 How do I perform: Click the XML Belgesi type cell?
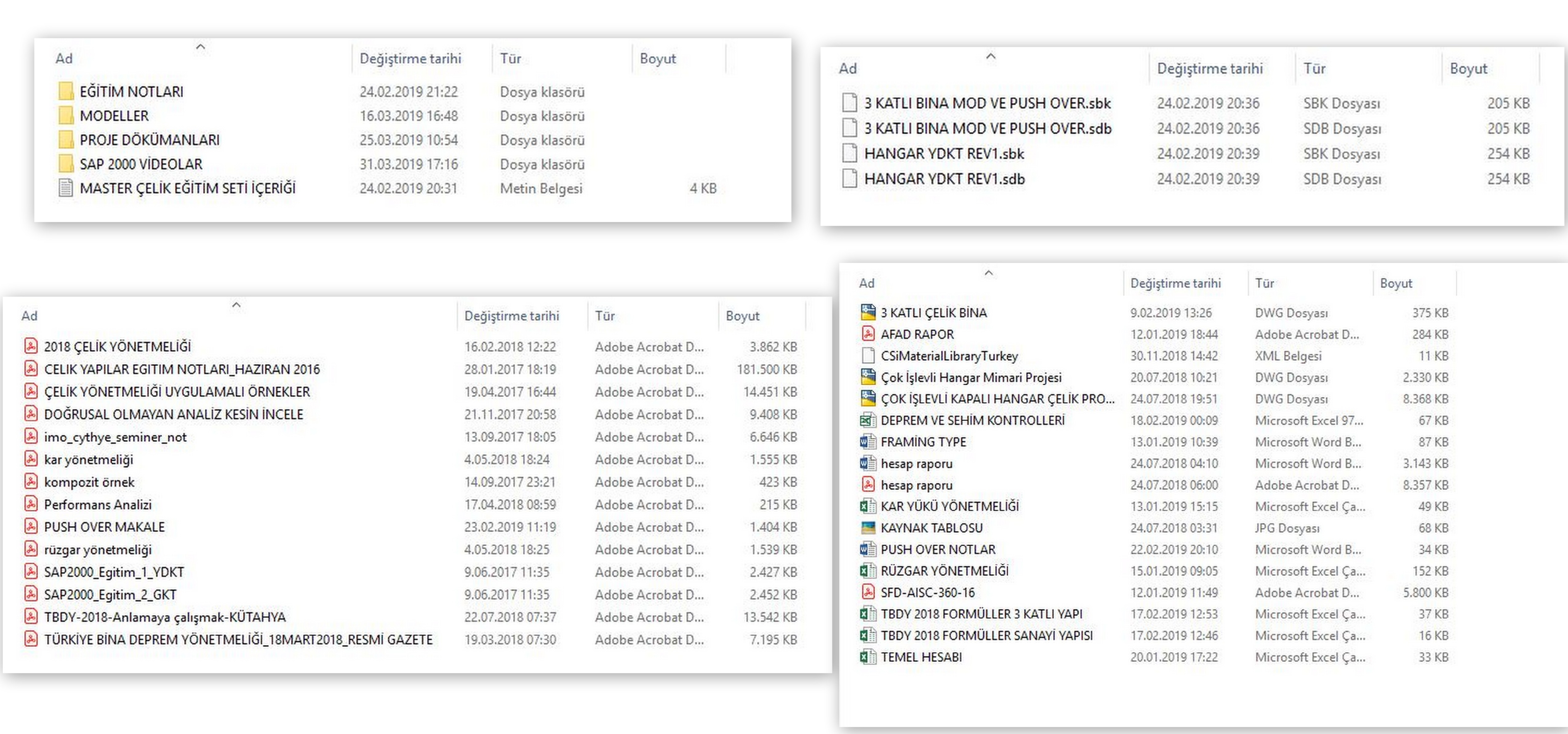click(1288, 356)
